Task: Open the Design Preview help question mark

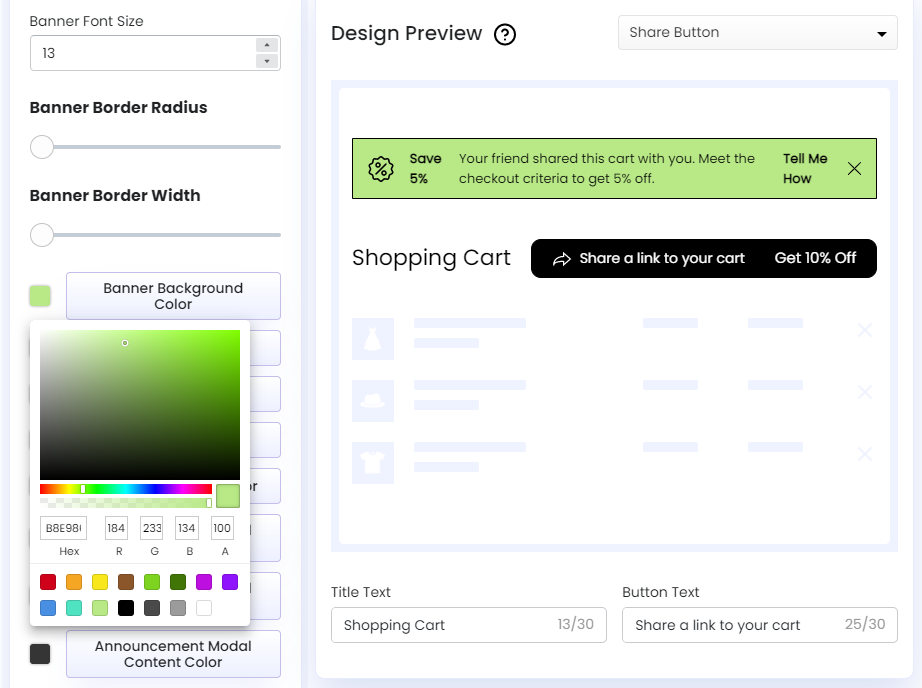Action: pos(505,34)
